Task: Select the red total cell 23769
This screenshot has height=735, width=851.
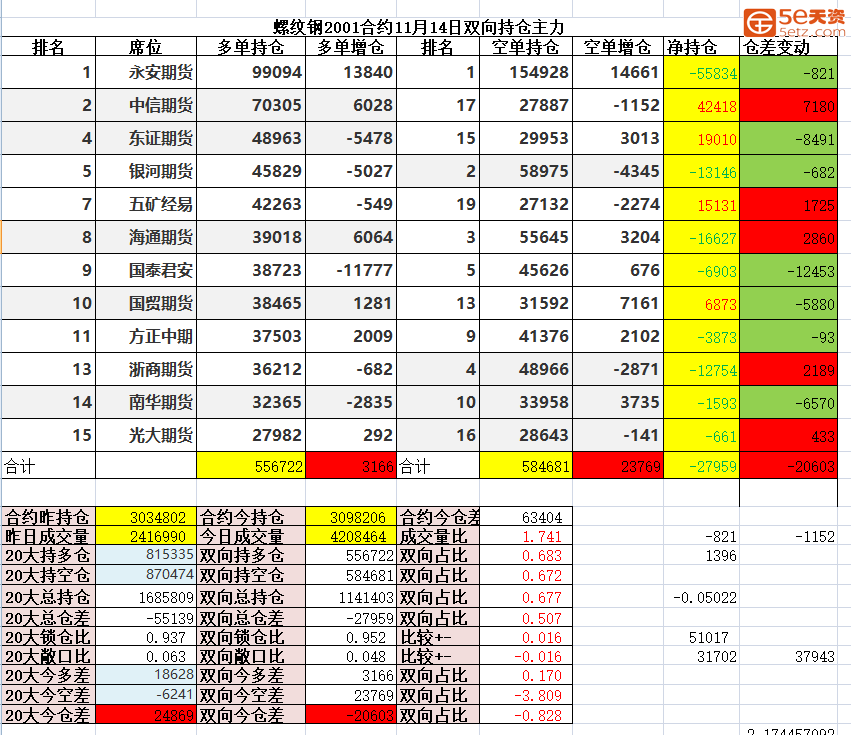Action: [x=618, y=466]
